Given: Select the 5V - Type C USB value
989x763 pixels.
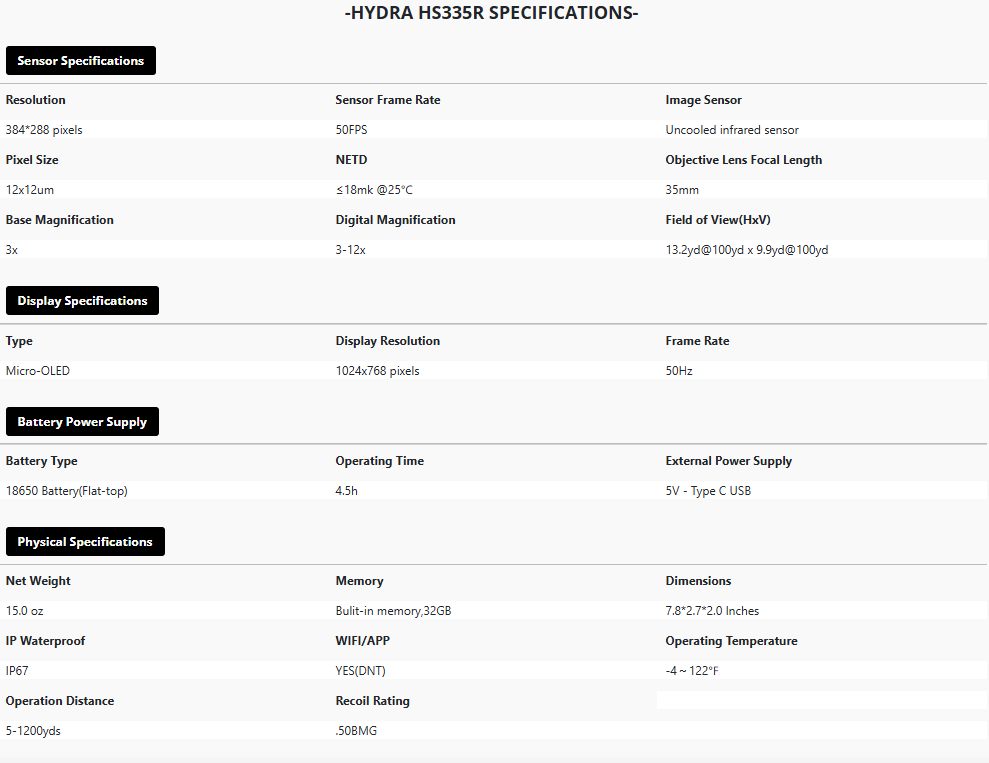Looking at the screenshot, I should point(708,491).
